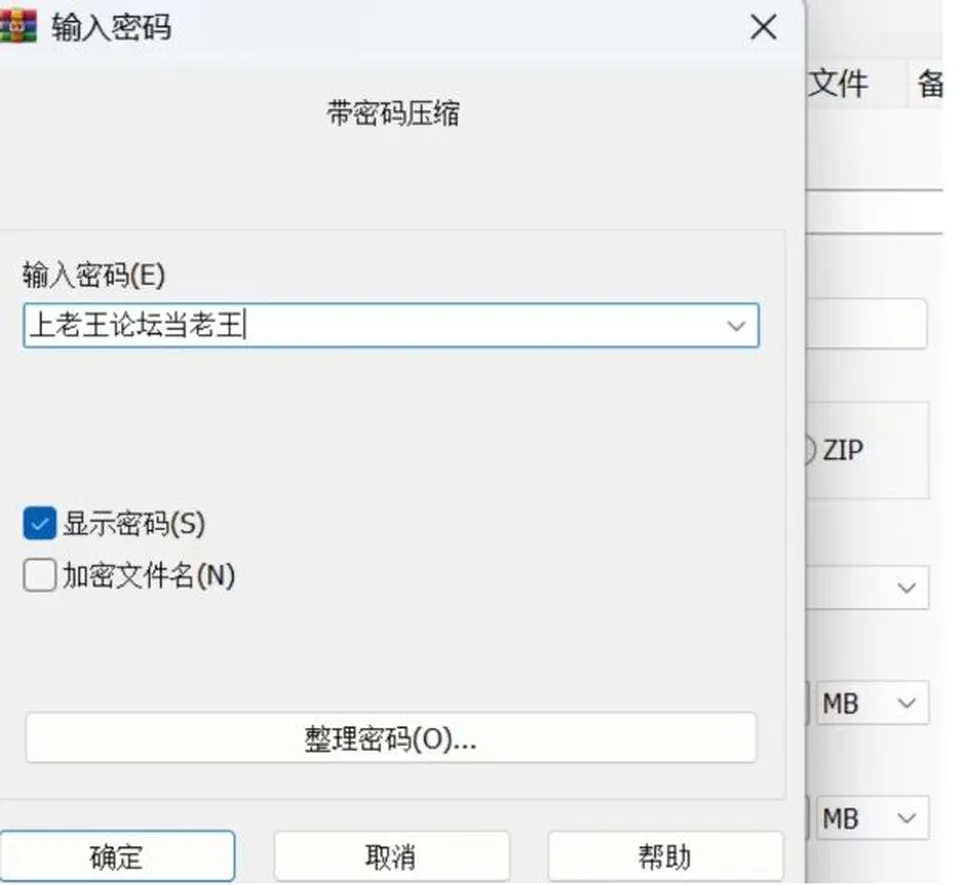Click the background text field beside password box

tap(866, 324)
